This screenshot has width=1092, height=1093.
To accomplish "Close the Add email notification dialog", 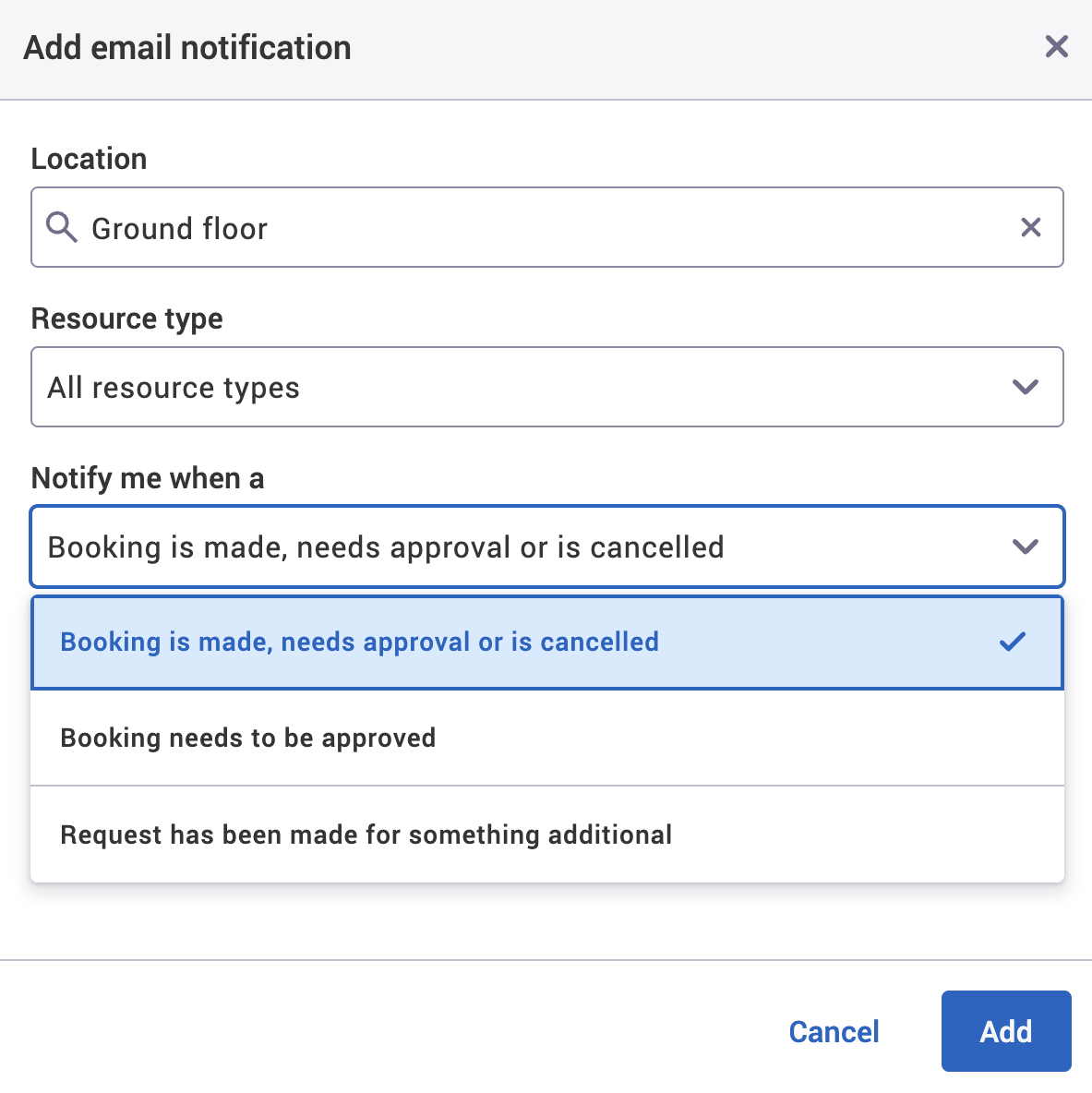I will click(x=1056, y=46).
